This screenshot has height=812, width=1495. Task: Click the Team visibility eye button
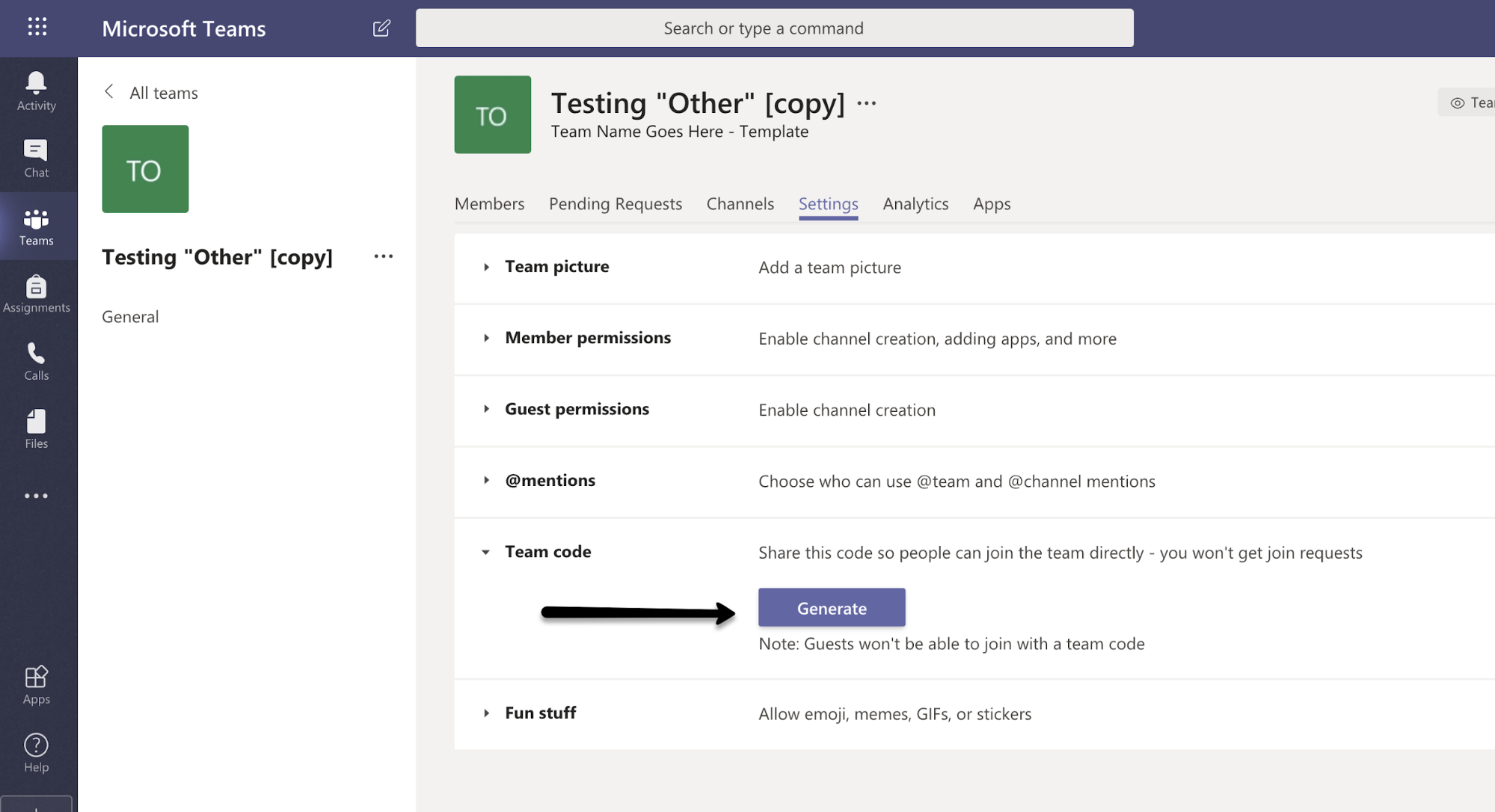pyautogui.click(x=1467, y=102)
